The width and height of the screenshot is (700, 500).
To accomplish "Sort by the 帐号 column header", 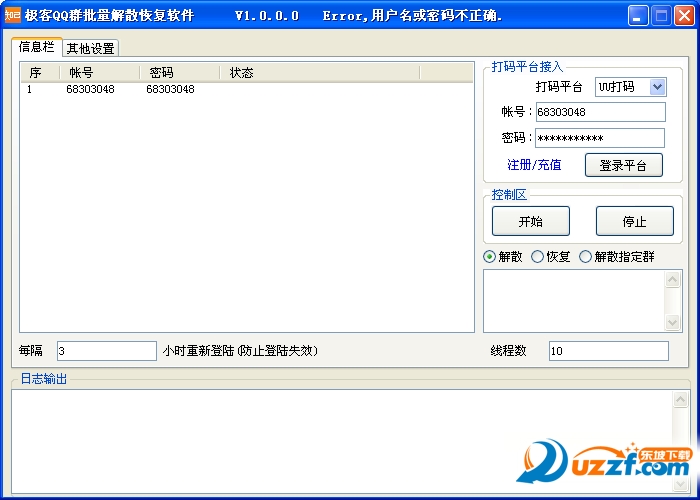I will [x=100, y=72].
